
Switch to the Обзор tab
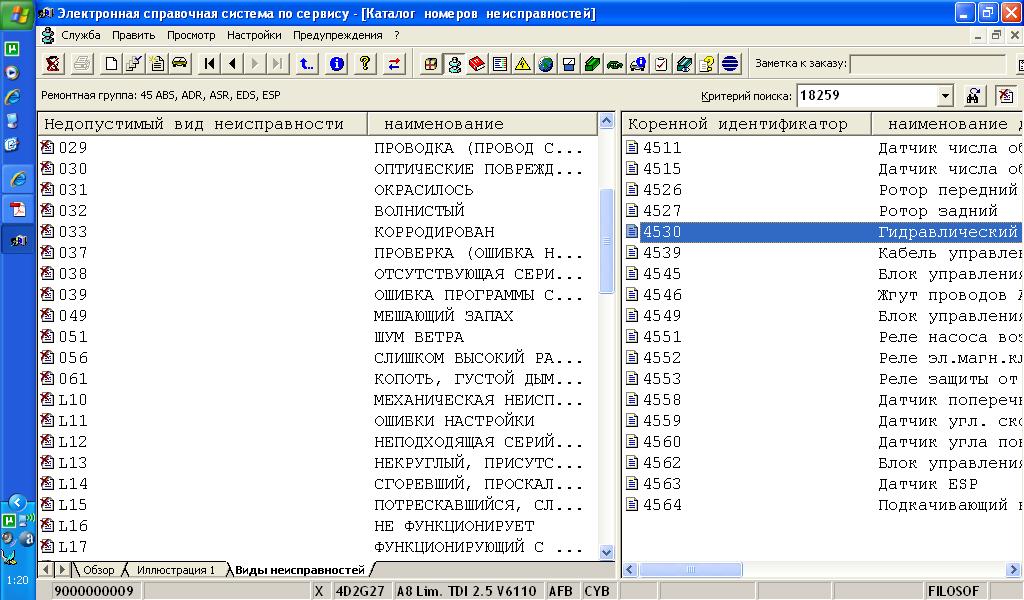[99, 570]
